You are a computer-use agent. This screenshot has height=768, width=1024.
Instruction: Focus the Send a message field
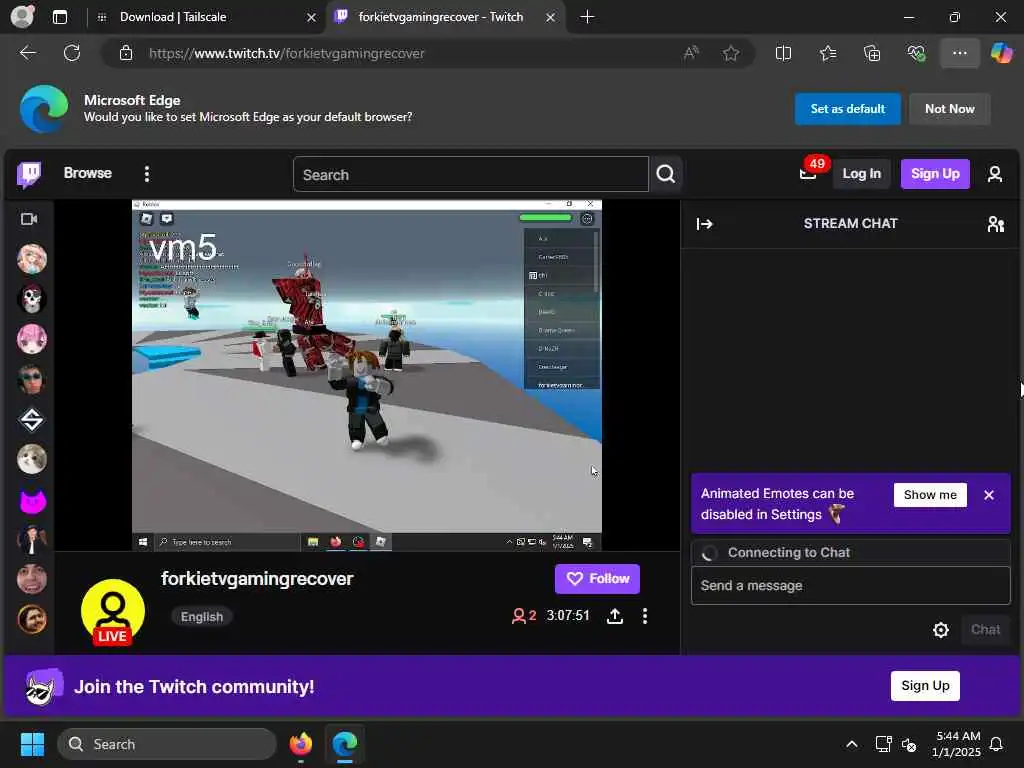click(850, 586)
